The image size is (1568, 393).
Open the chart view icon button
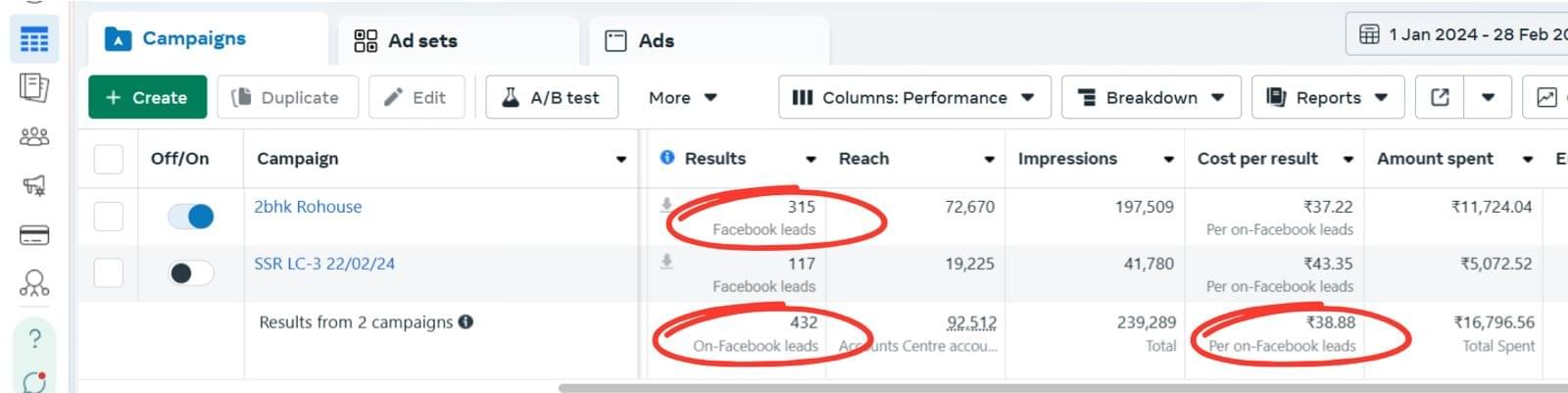(1546, 97)
